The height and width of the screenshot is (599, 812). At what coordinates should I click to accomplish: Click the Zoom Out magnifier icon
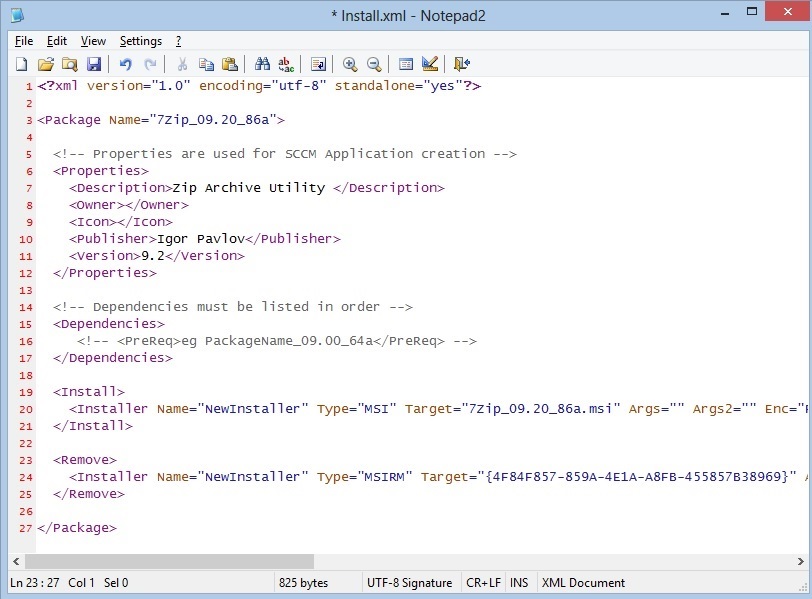(x=374, y=64)
